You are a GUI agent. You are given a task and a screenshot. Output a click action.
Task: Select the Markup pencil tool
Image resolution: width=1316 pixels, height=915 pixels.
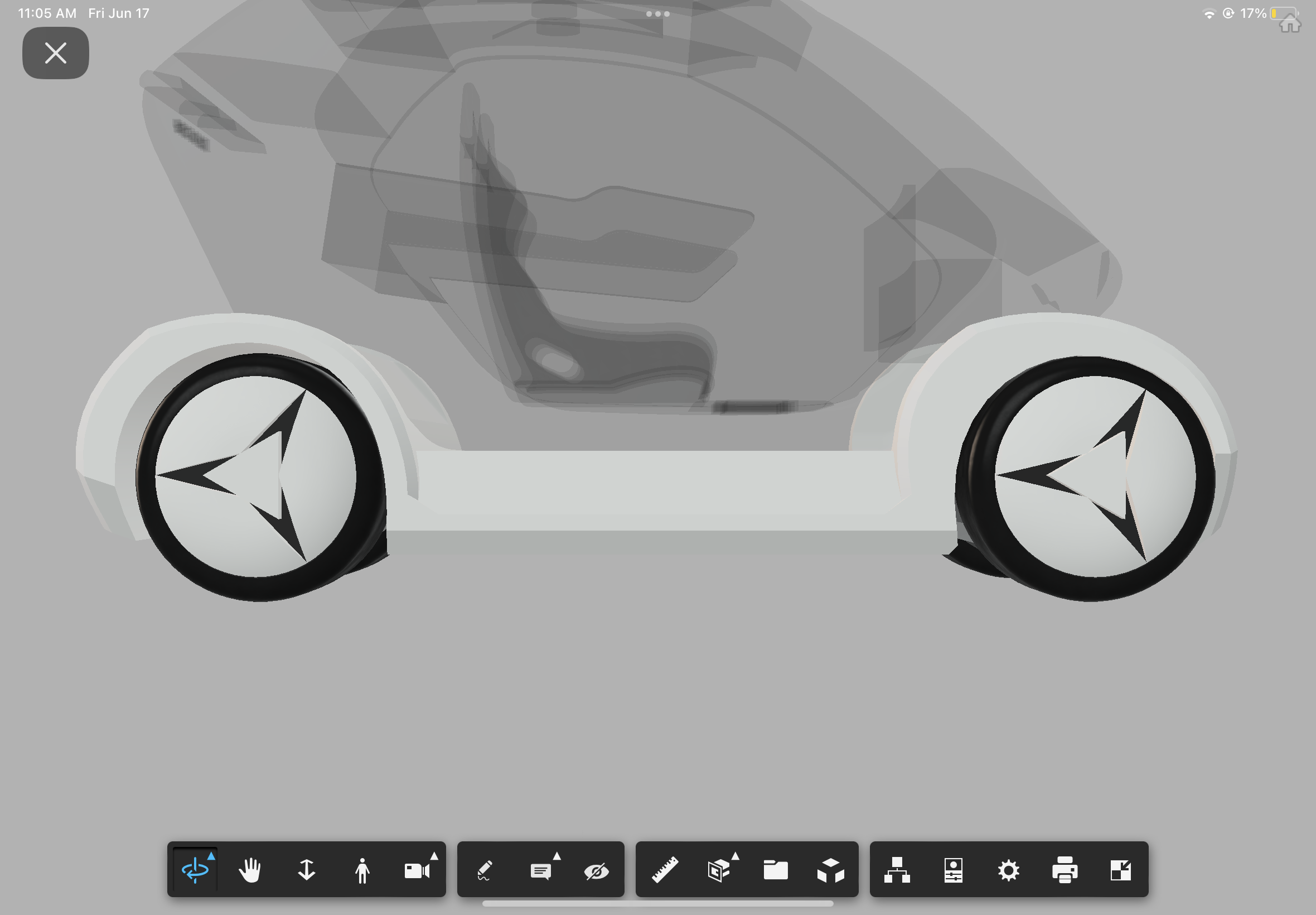point(485,870)
